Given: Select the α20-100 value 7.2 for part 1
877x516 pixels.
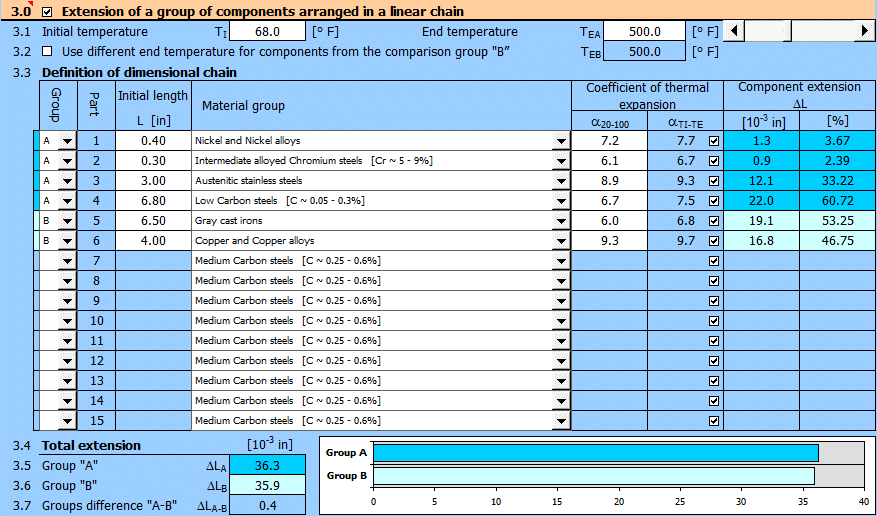Looking at the screenshot, I should pos(609,141).
